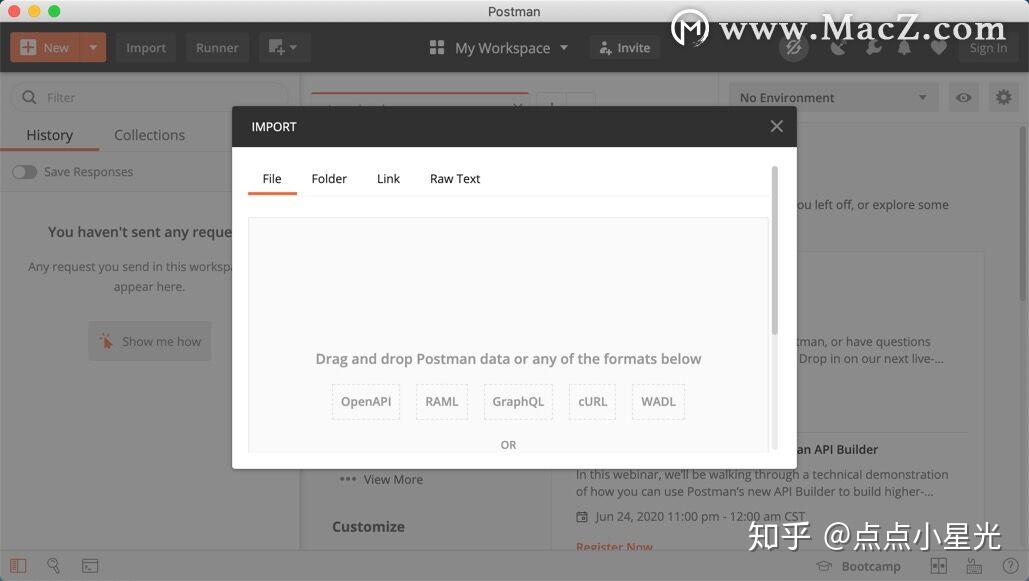Close the Import dialog
Image resolution: width=1029 pixels, height=581 pixels.
coord(776,126)
